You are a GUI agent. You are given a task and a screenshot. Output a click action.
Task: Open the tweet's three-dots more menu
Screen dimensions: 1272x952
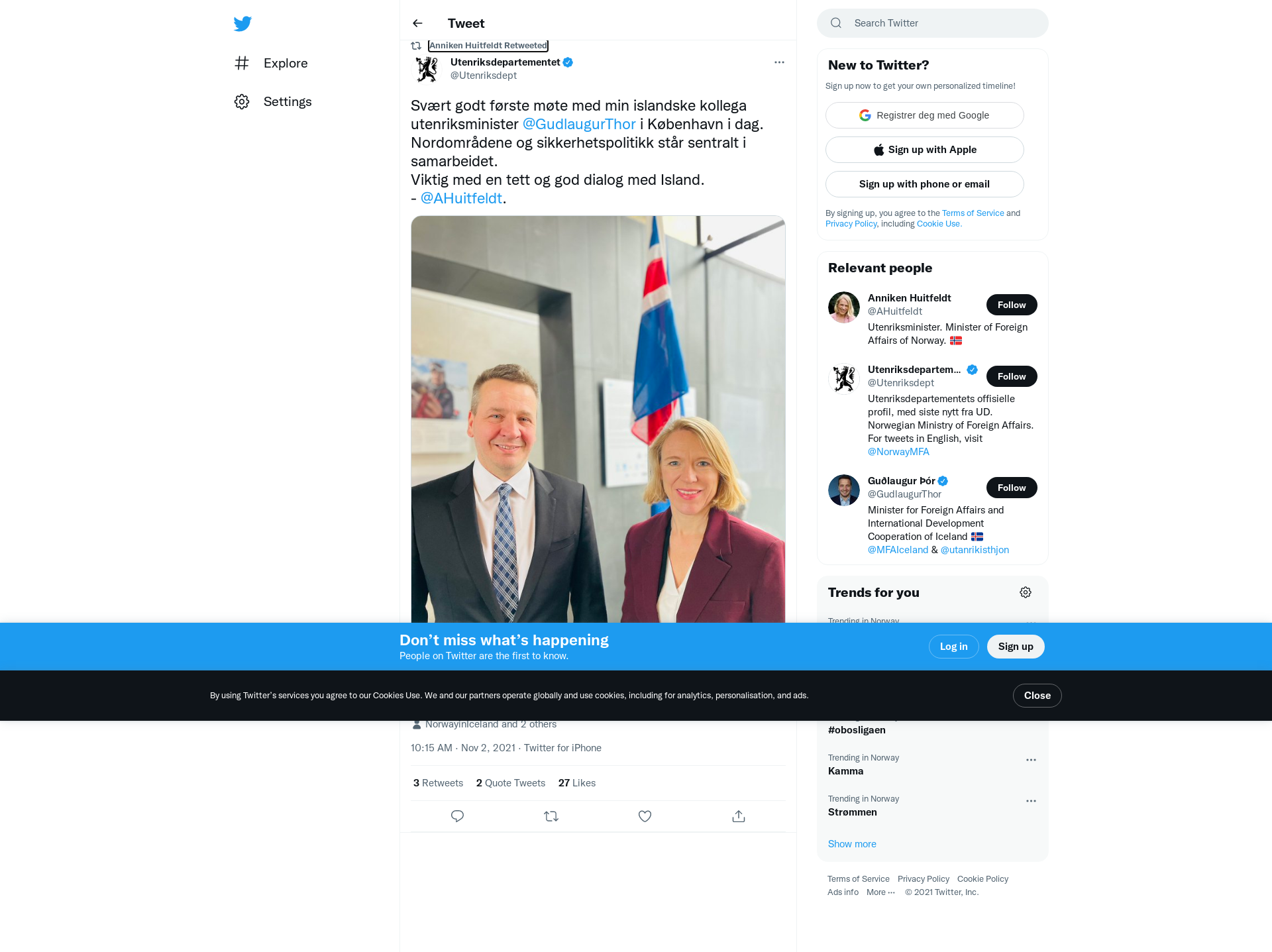pos(779,62)
